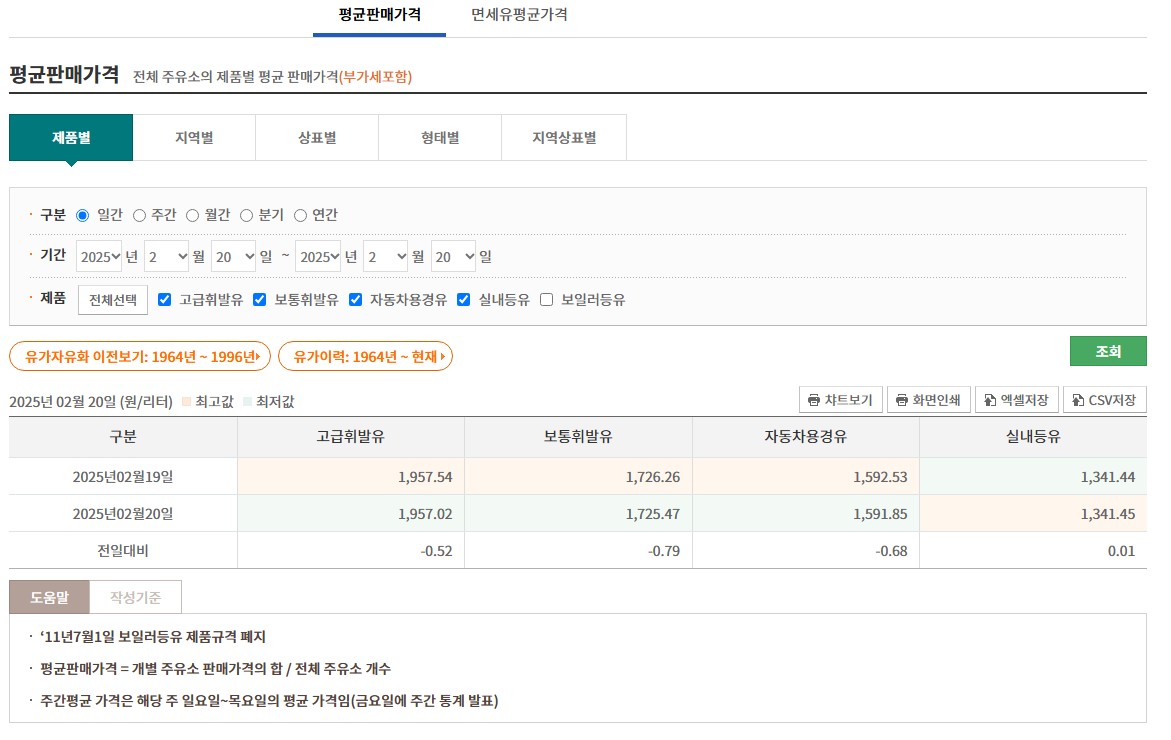Click the printer icon on 화면인쇄 button
The height and width of the screenshot is (740, 1171).
click(x=901, y=400)
